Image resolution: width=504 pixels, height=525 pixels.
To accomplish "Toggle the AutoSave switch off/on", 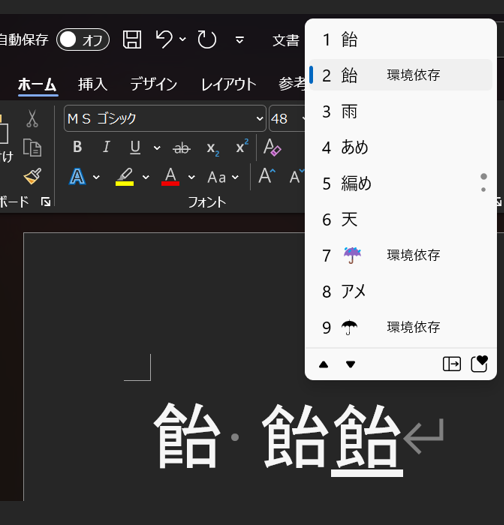I will (83, 40).
